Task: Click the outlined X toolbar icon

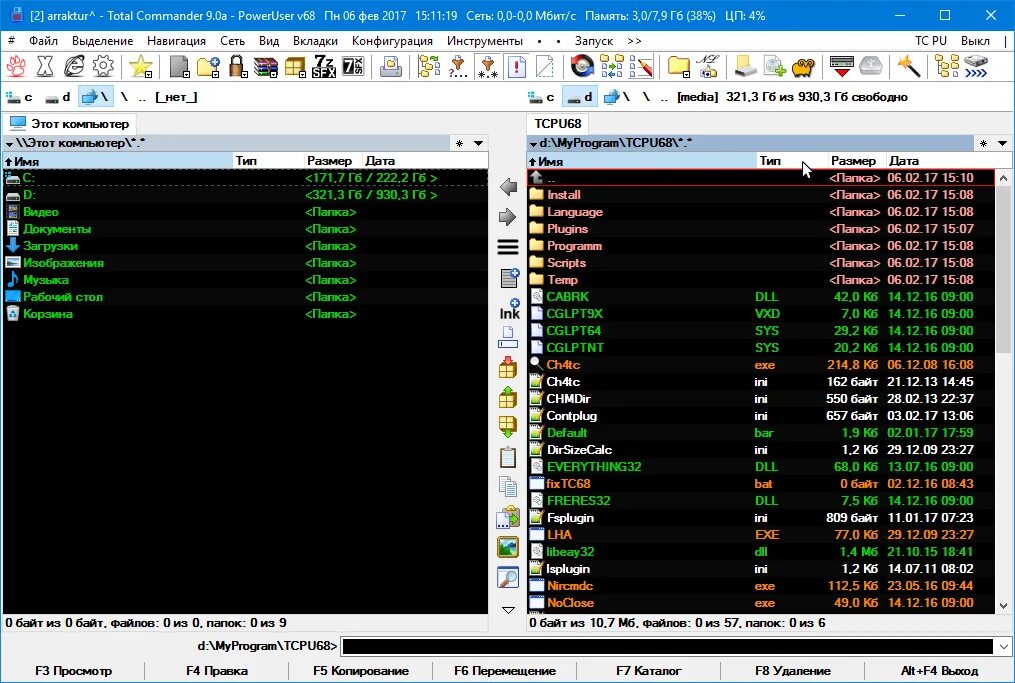Action: click(x=45, y=66)
